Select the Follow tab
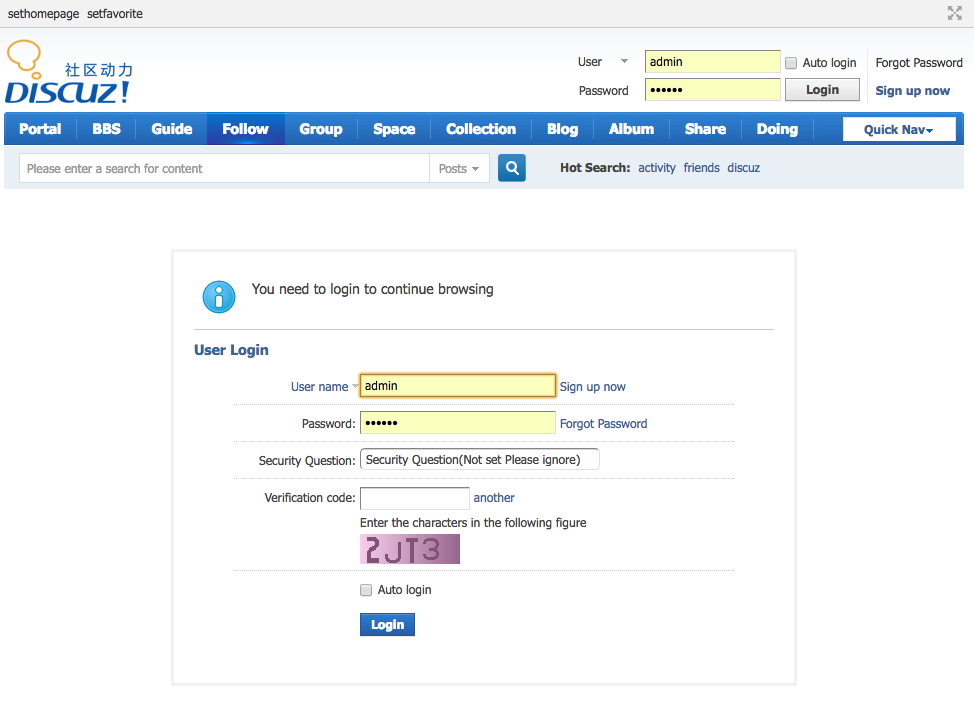Image resolution: width=974 pixels, height=703 pixels. tap(246, 129)
